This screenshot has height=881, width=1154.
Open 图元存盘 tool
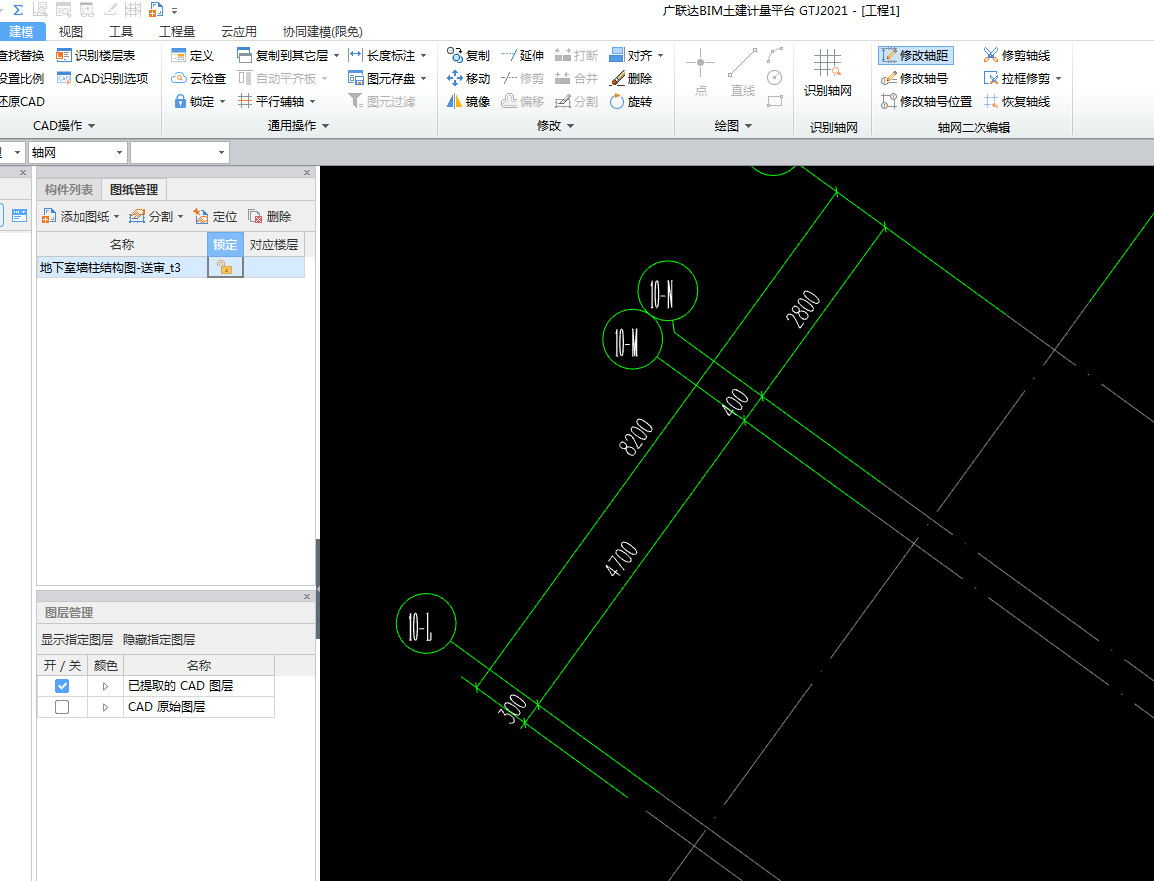383,79
